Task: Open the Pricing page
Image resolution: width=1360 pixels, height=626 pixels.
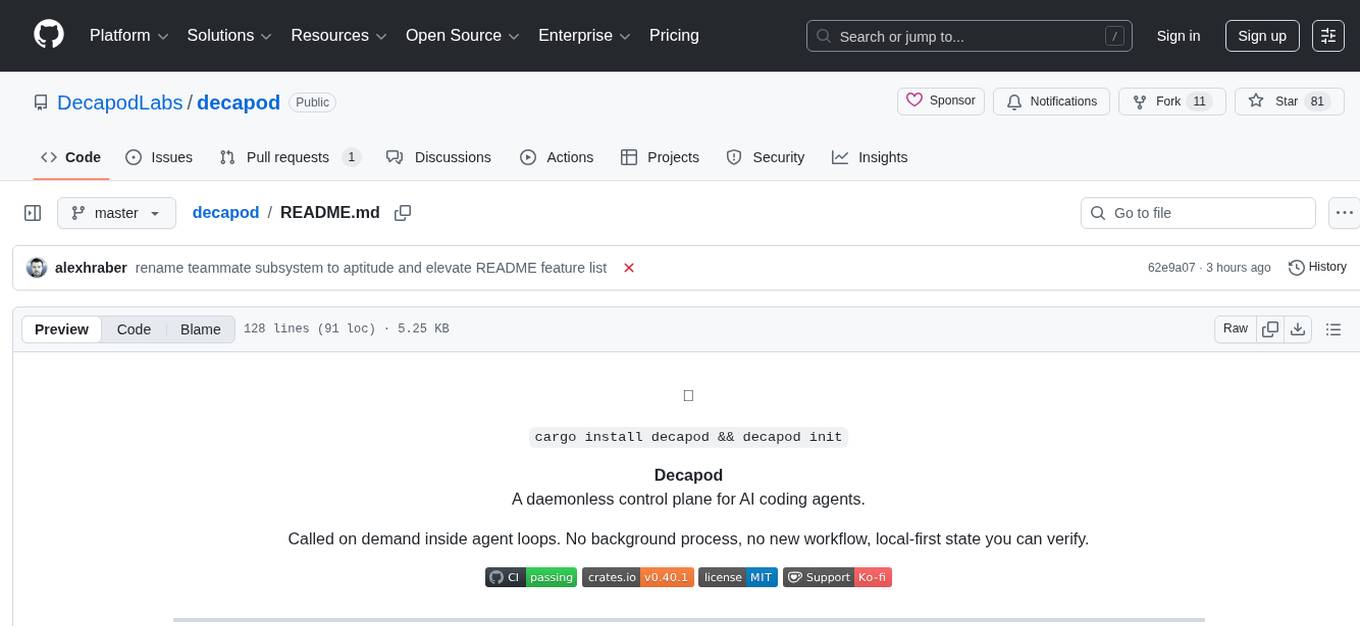Action: [x=674, y=35]
